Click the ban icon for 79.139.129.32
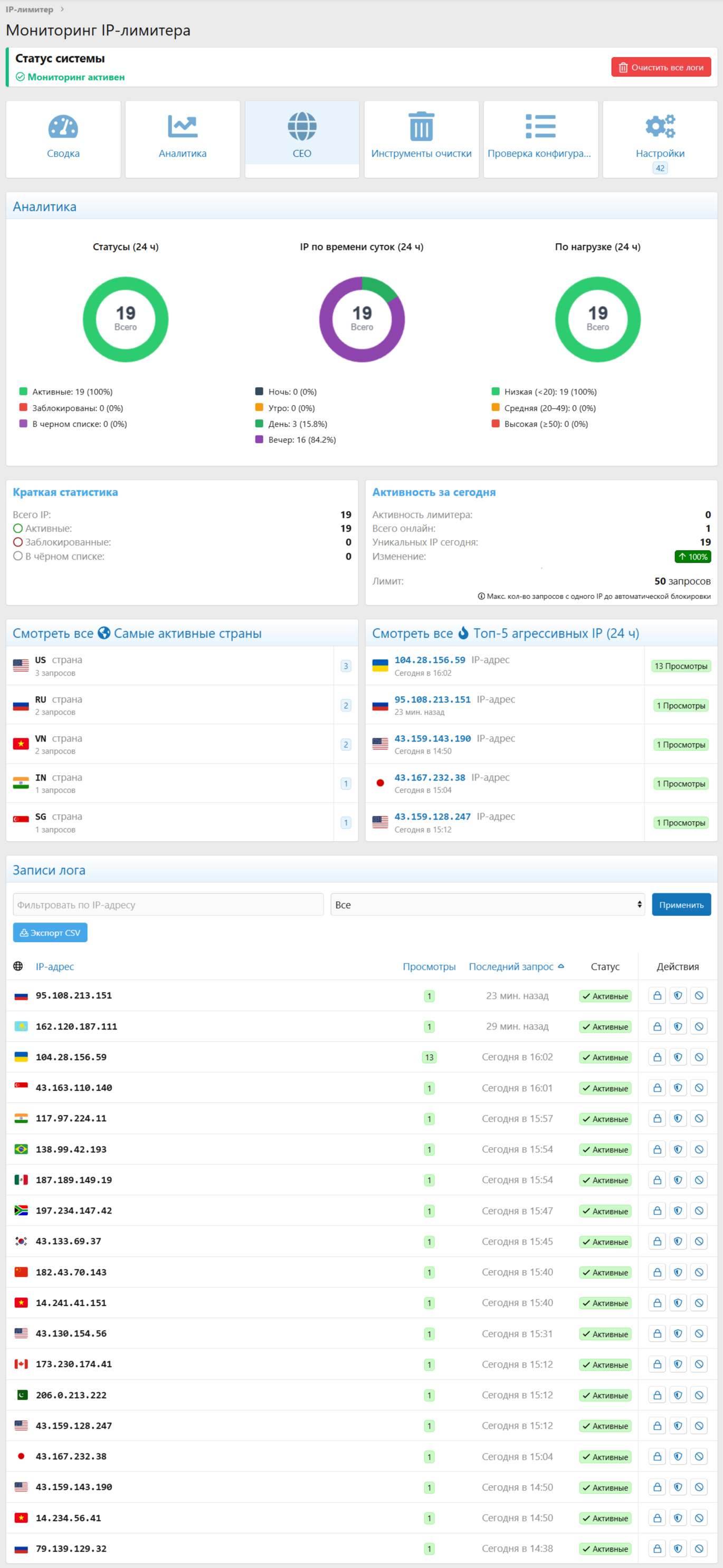 tap(699, 1548)
